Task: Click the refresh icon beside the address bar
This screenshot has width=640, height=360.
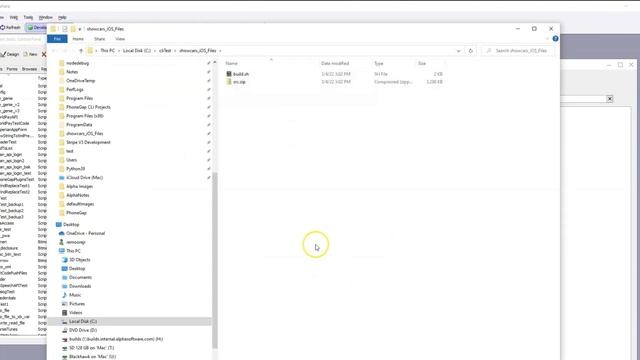Action: point(471,51)
